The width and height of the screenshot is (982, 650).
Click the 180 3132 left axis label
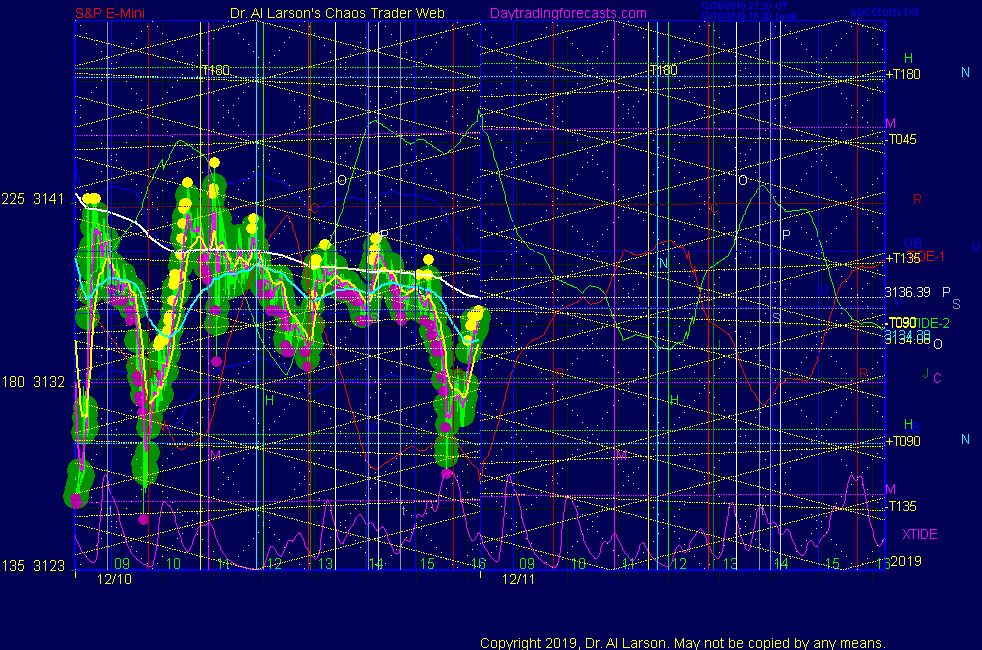pyautogui.click(x=33, y=382)
